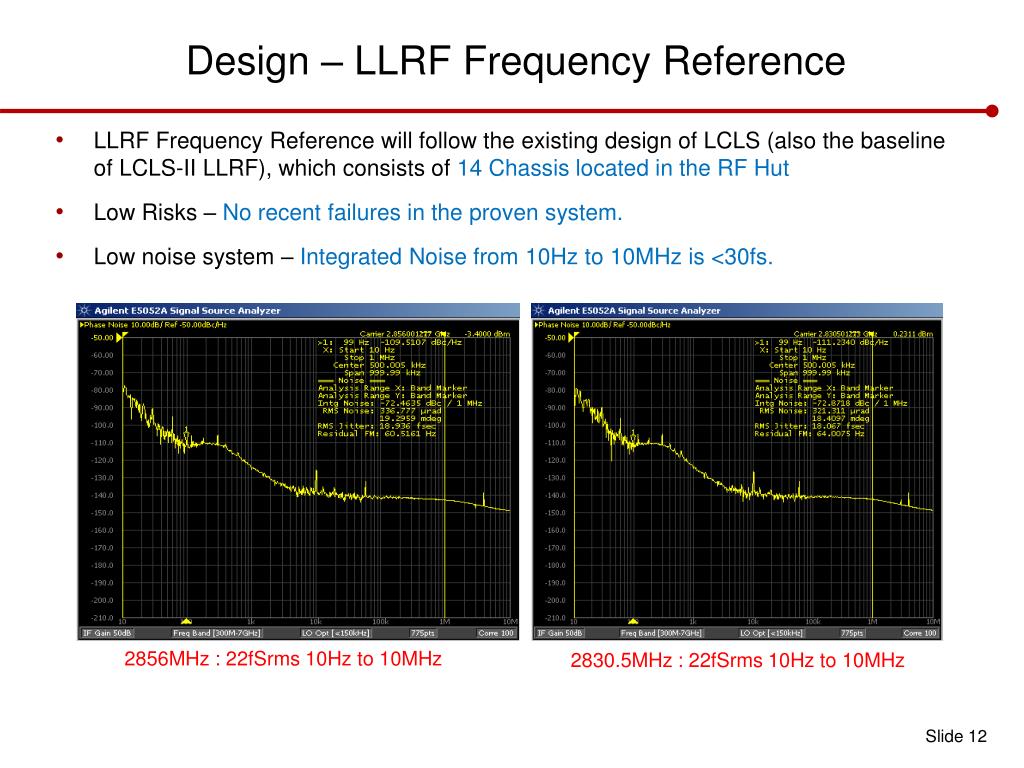The height and width of the screenshot is (768, 1024).
Task: Click 'Freq Band [300M-7GHz]' in the 2856MHz analyzer status bar
Action: 217,633
